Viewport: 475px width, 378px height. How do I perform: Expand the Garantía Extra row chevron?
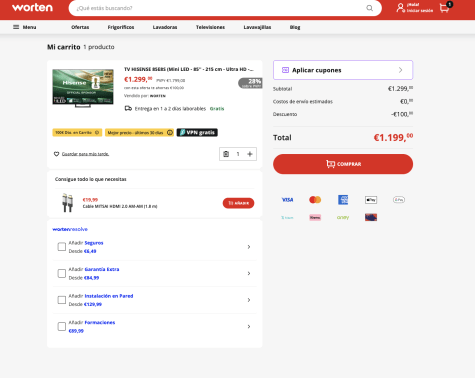coord(249,273)
